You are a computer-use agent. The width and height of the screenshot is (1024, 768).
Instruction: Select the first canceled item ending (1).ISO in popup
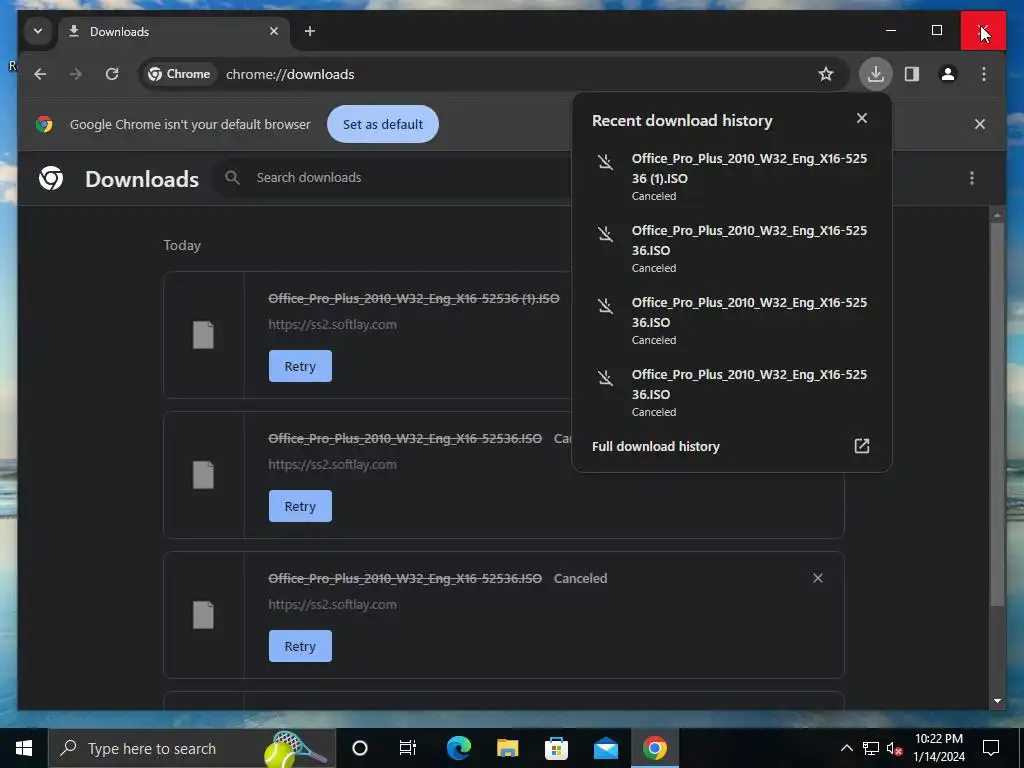pyautogui.click(x=731, y=176)
